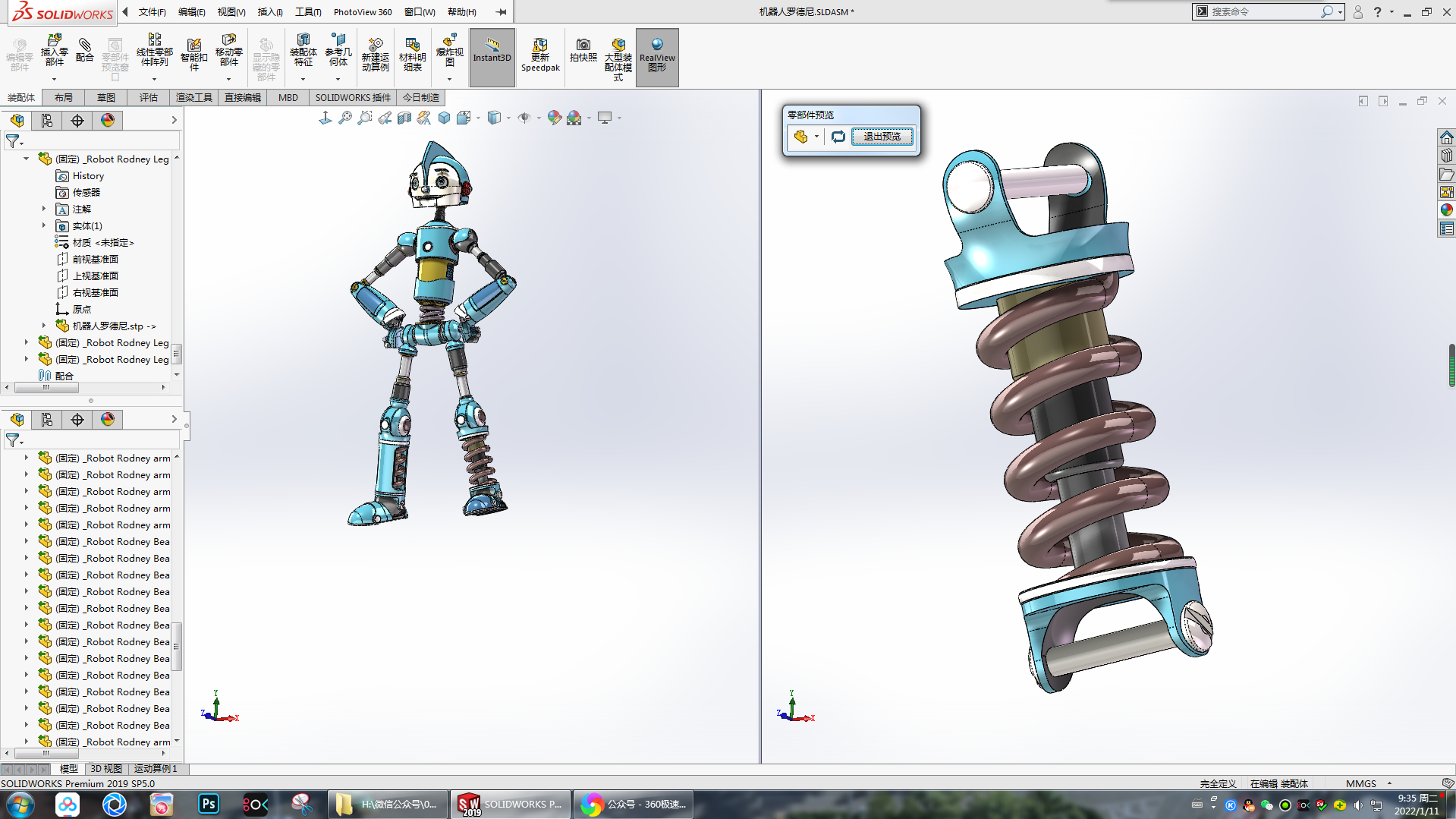
Task: Open 文件(F) menu
Action: 153,12
